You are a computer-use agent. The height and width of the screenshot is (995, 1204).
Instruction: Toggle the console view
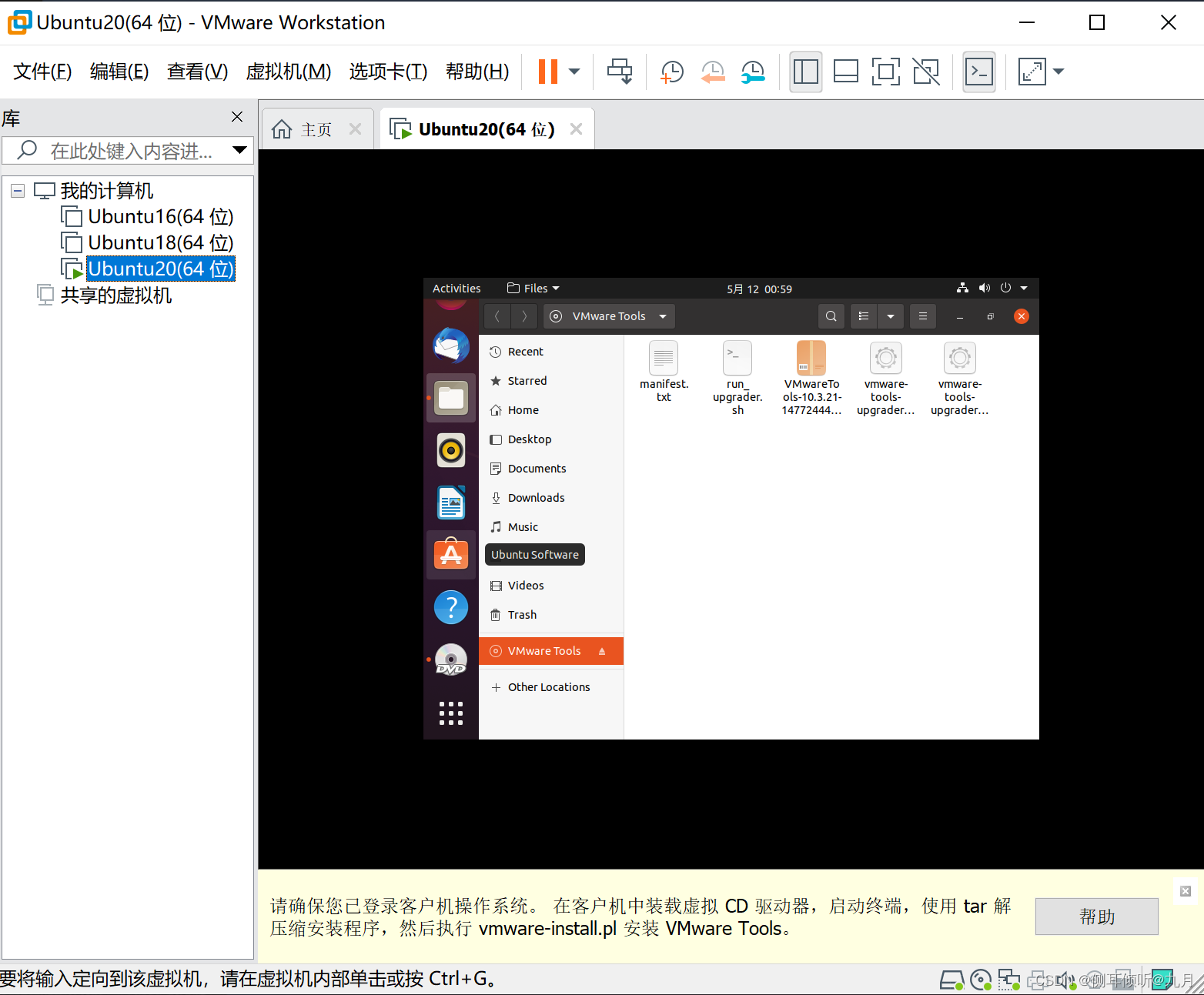point(978,71)
